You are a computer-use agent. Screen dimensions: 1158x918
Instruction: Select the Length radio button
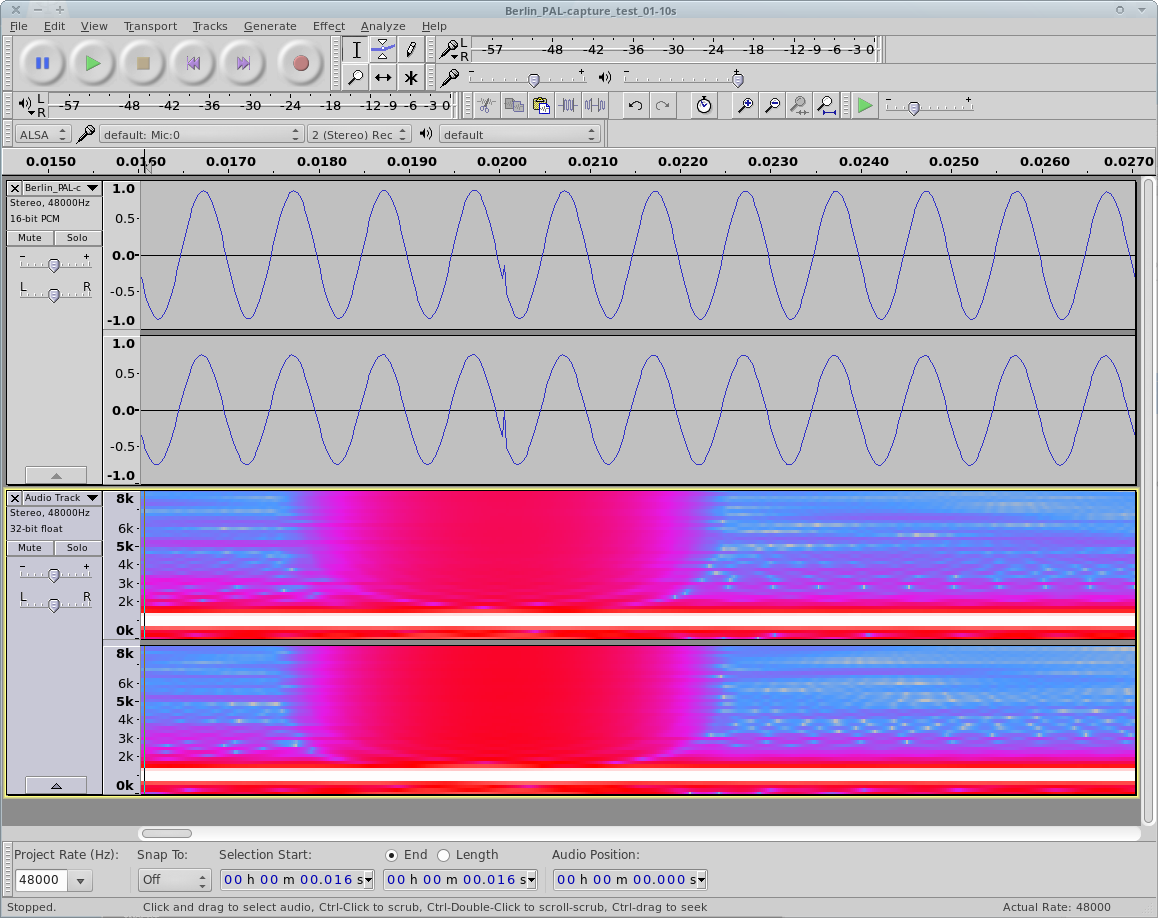pos(444,855)
